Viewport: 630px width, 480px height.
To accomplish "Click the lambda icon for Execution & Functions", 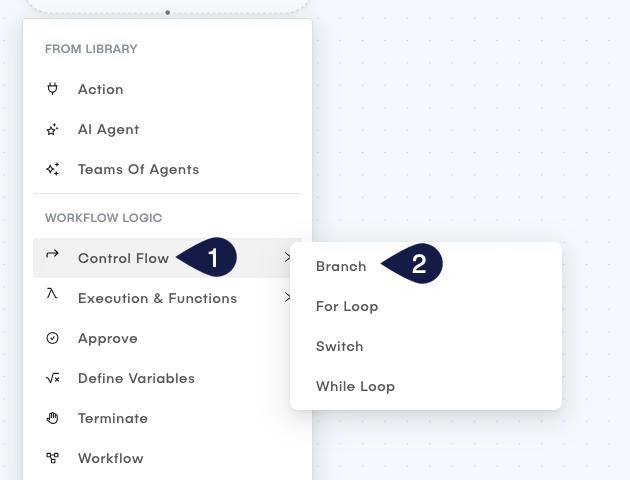I will click(x=53, y=297).
